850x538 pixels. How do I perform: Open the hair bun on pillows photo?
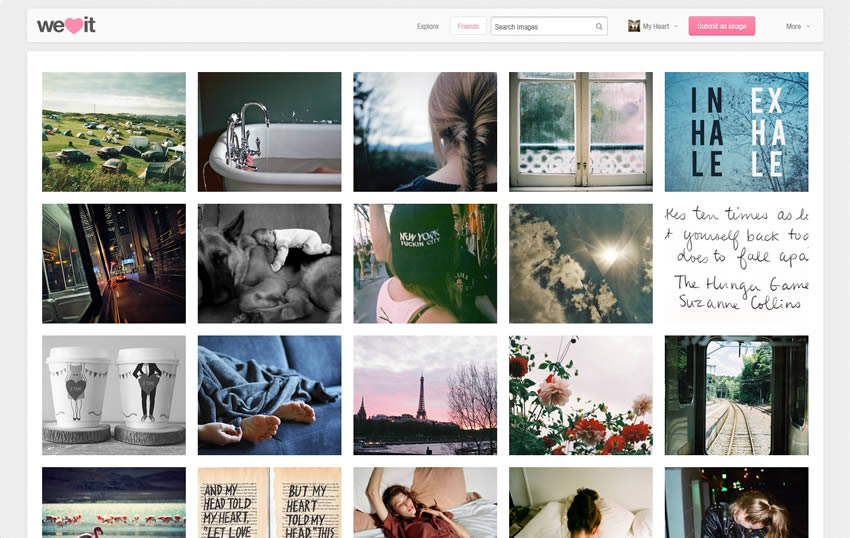(x=581, y=503)
